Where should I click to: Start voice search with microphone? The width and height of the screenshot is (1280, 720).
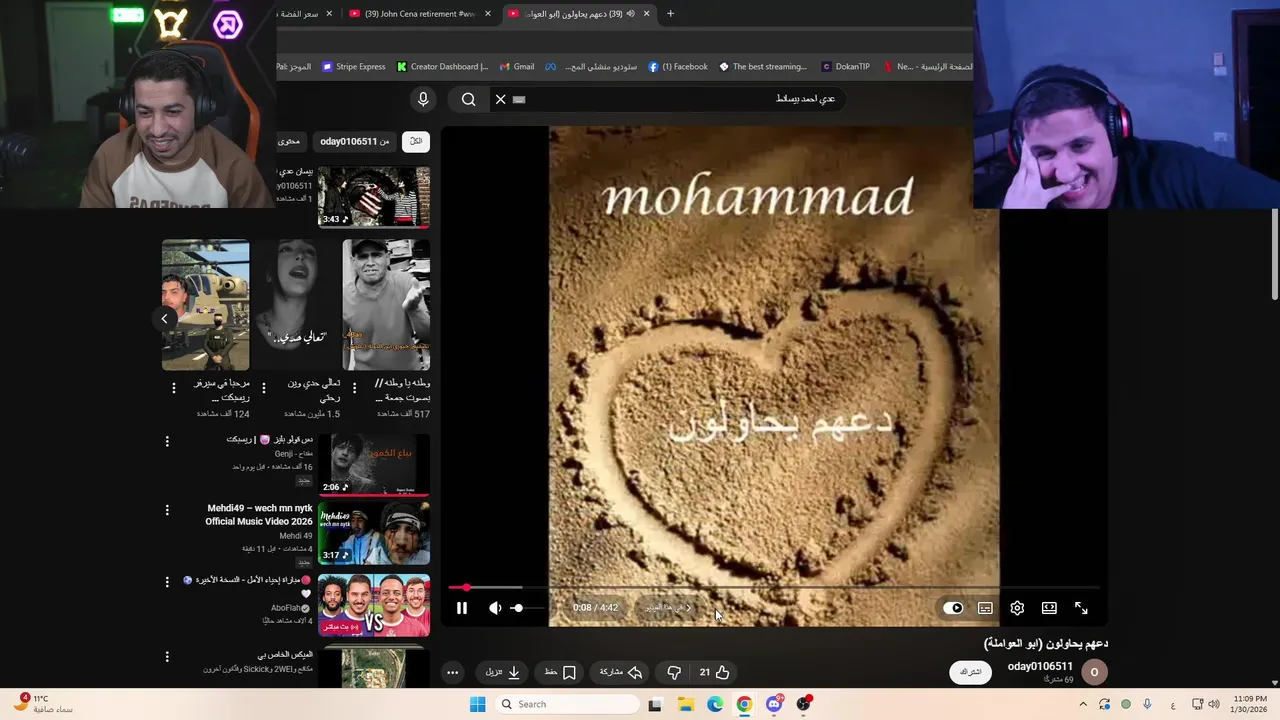click(423, 99)
